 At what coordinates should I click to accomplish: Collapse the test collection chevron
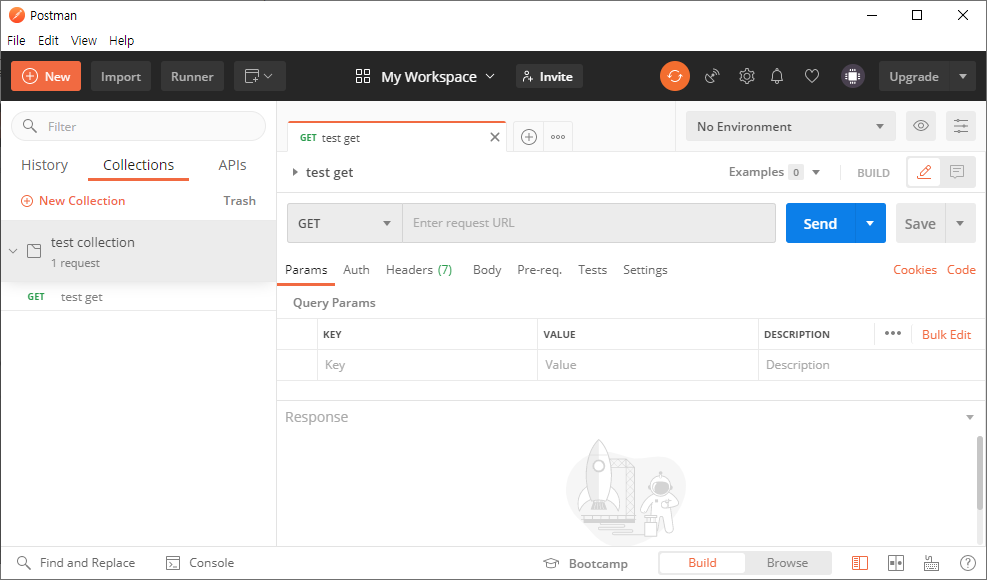13,251
